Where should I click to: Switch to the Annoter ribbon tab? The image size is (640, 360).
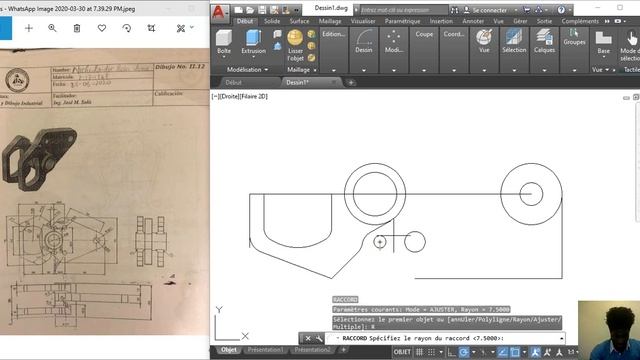[x=473, y=21]
